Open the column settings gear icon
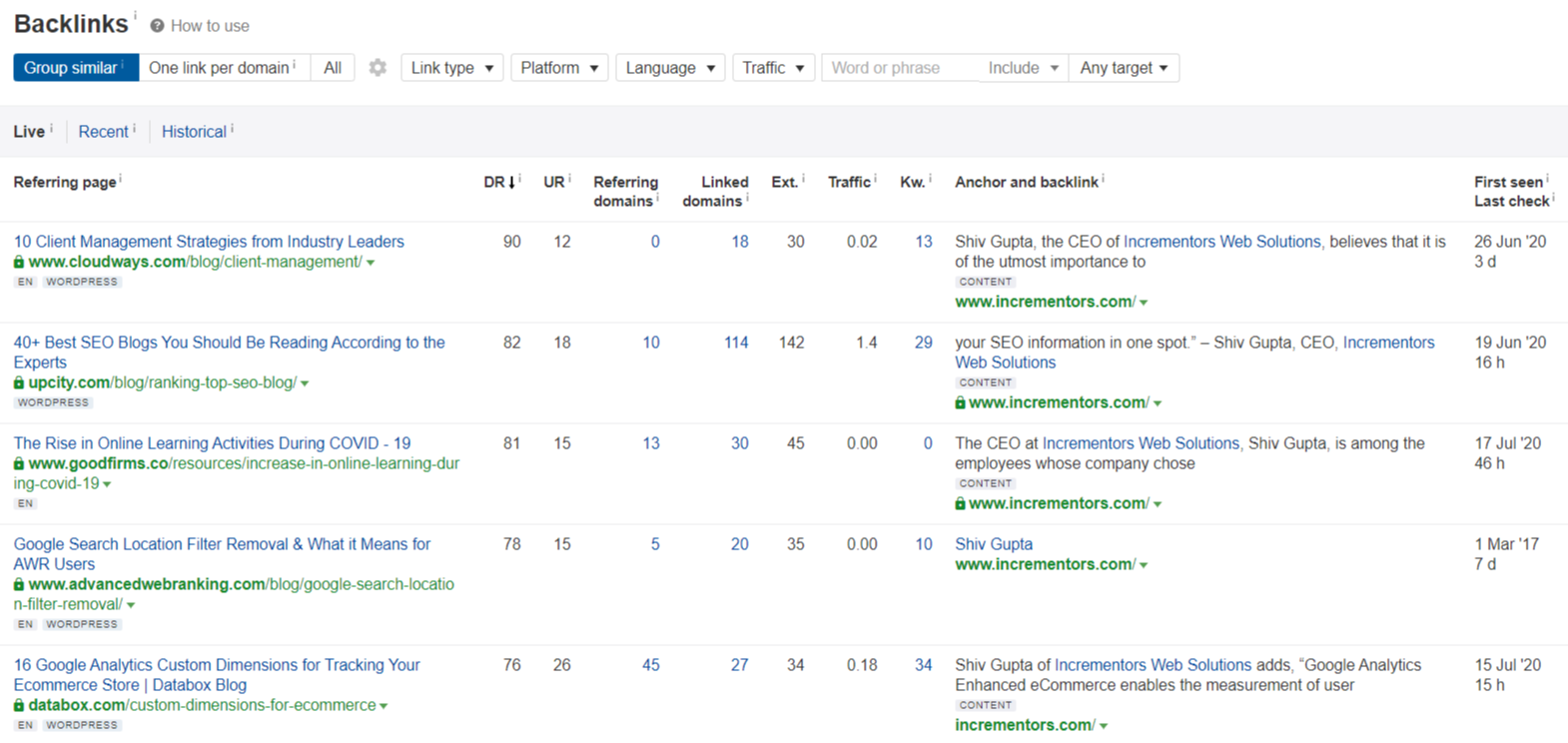The image size is (1568, 743). pos(378,68)
